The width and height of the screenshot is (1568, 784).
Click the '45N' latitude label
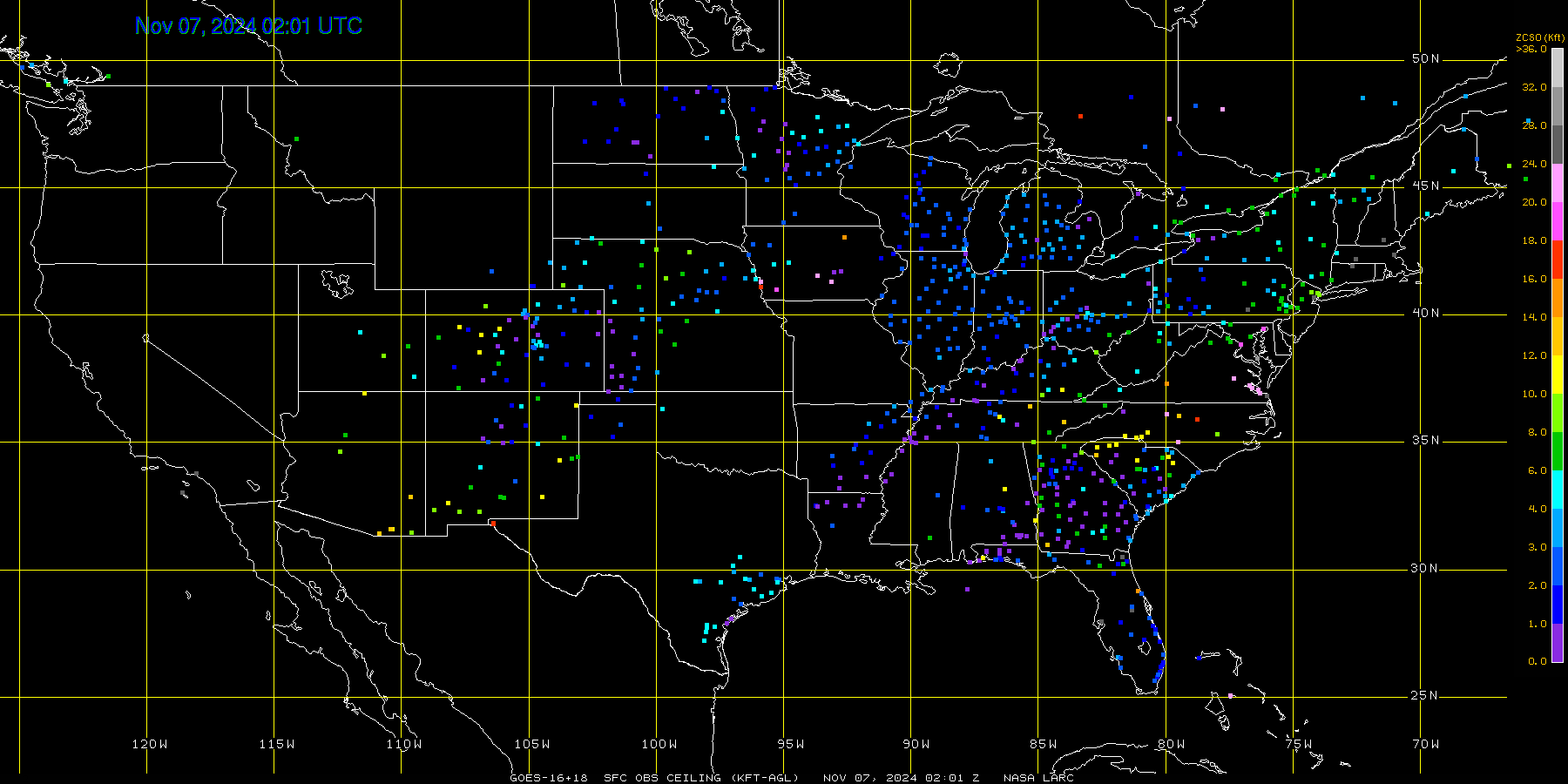click(x=1426, y=186)
